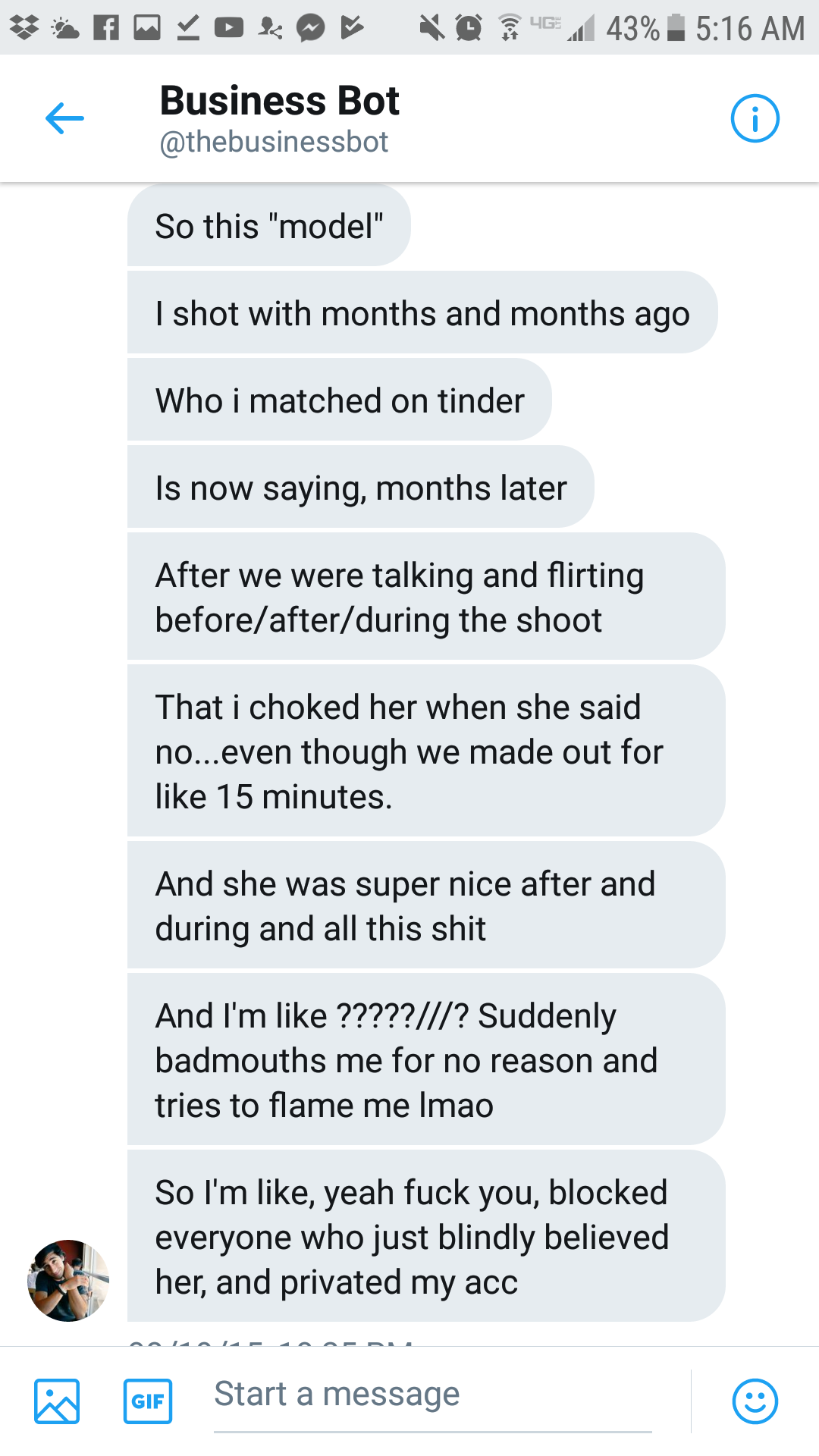This screenshot has height=1456, width=819.
Task: Tap the "Is now saying, months later" bubble
Action: pyautogui.click(x=360, y=488)
